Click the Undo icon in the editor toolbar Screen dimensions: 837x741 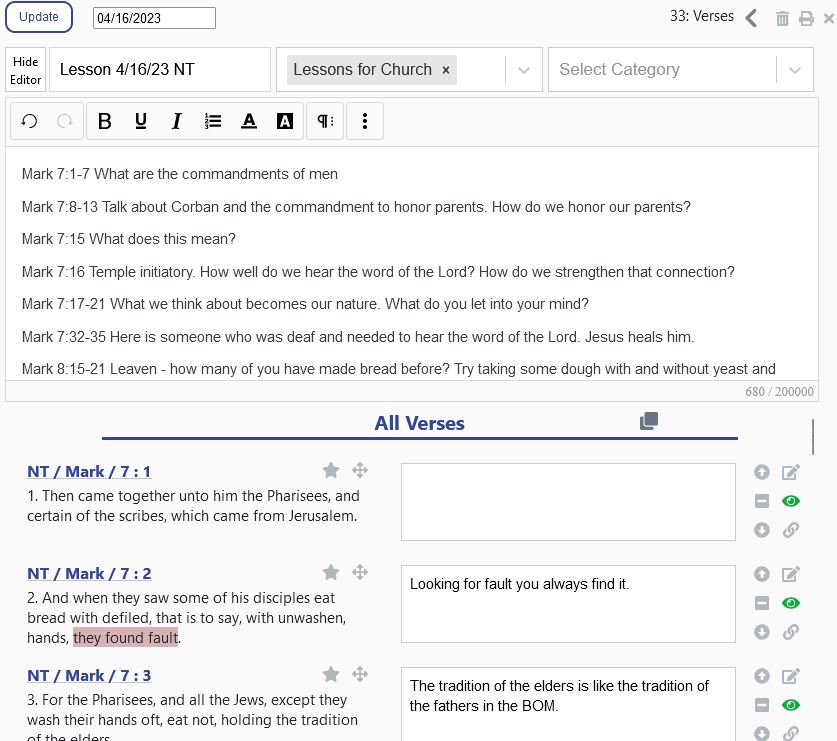[29, 121]
